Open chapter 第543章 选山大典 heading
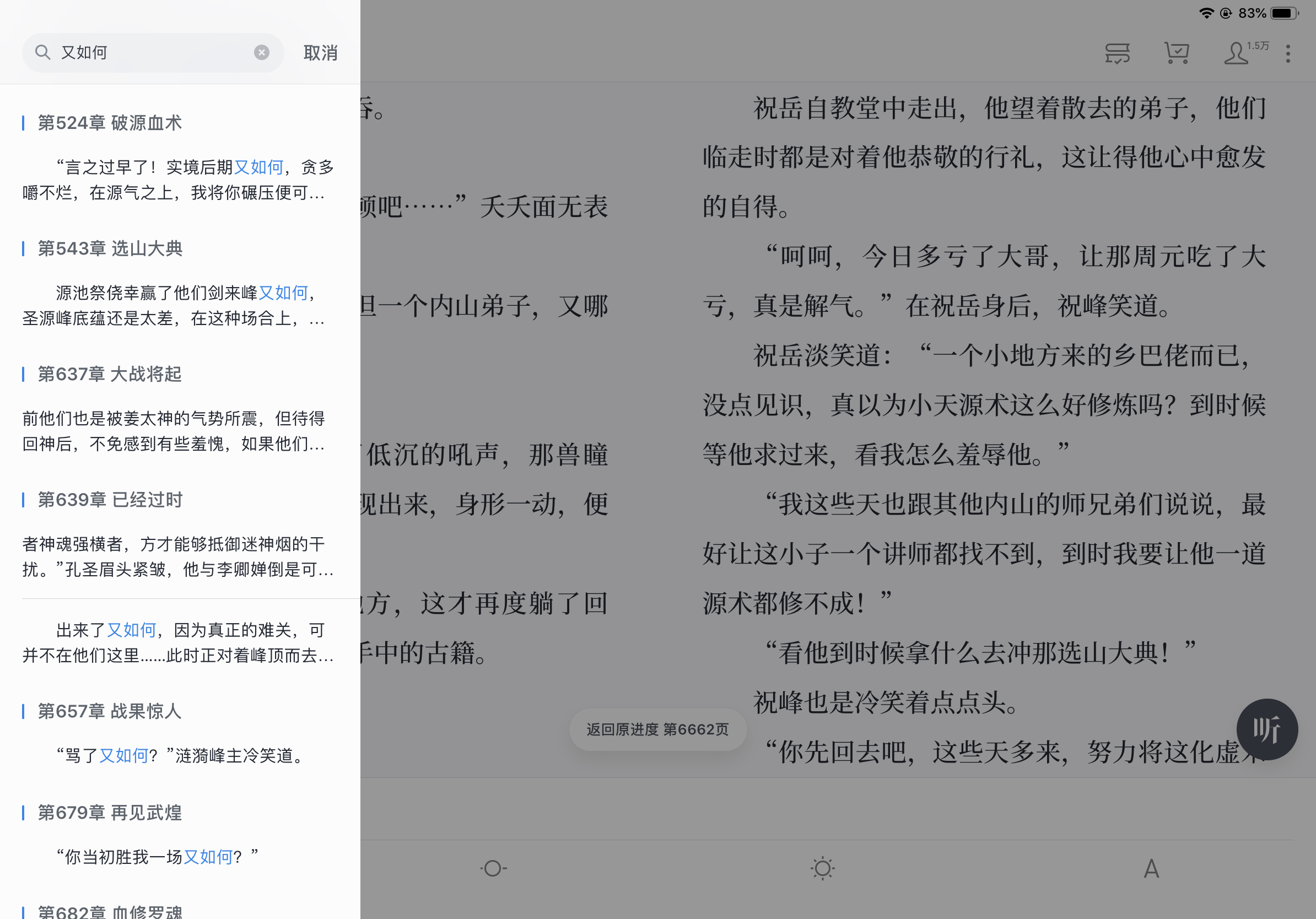Screen dimensions: 1316x919 (x=110, y=248)
